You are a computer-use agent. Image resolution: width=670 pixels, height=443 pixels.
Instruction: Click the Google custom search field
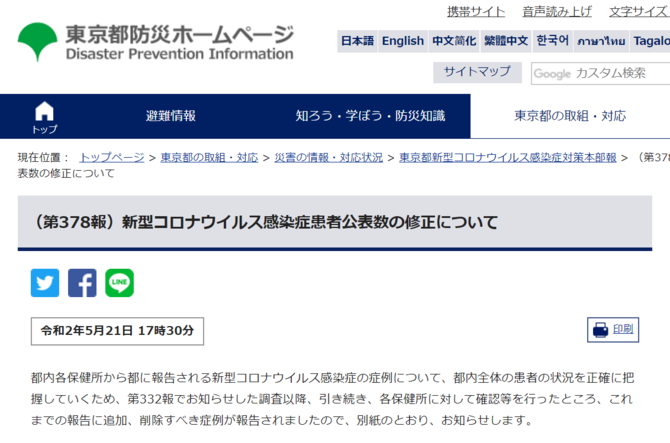(x=600, y=73)
